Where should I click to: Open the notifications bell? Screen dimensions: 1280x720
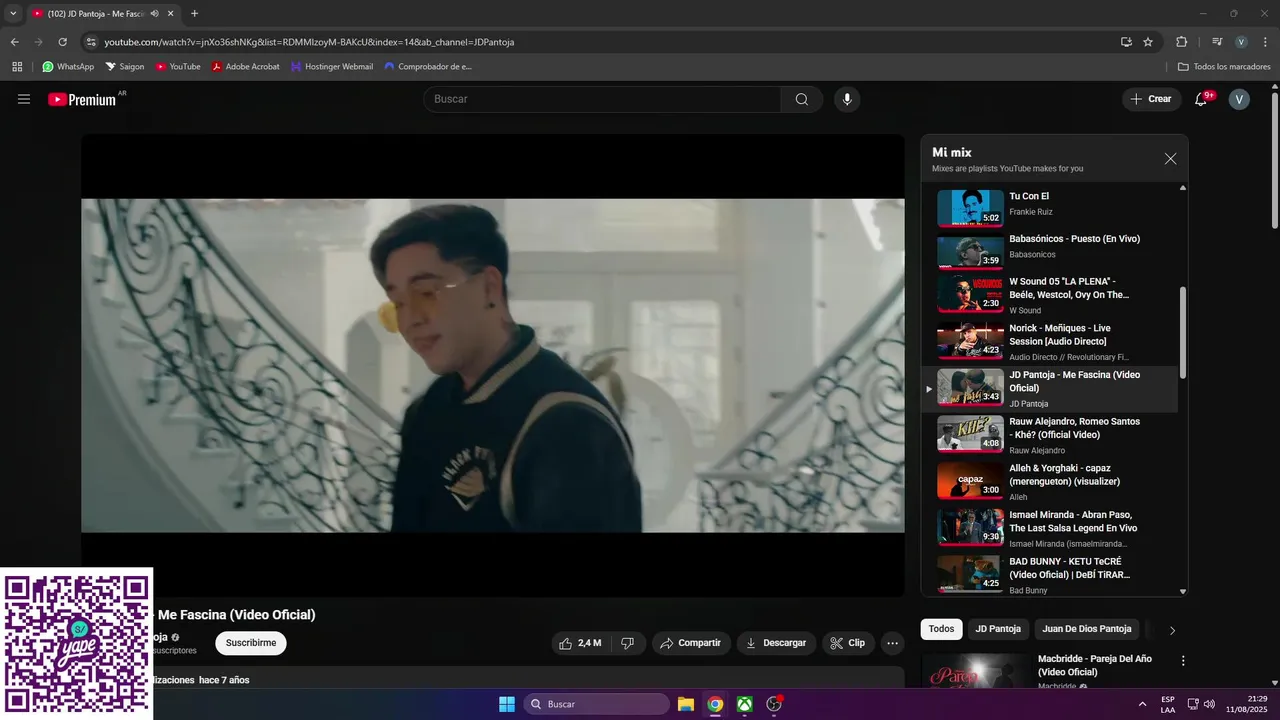tap(1202, 99)
